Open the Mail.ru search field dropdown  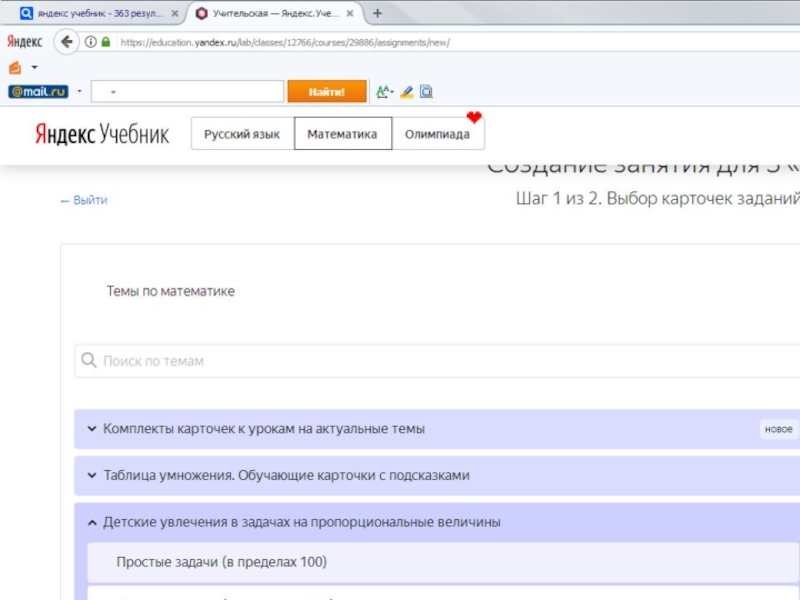pos(113,92)
